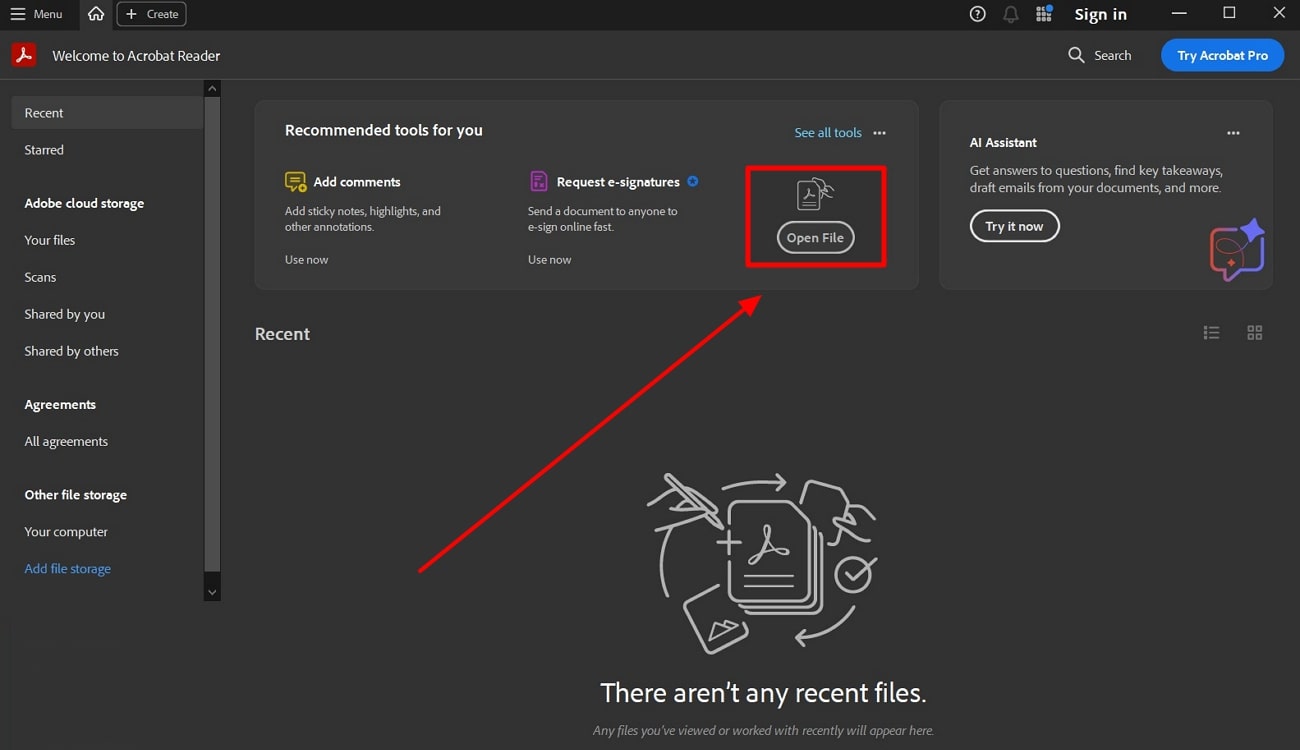Click the no recent files illustration
Image resolution: width=1300 pixels, height=750 pixels.
761,563
